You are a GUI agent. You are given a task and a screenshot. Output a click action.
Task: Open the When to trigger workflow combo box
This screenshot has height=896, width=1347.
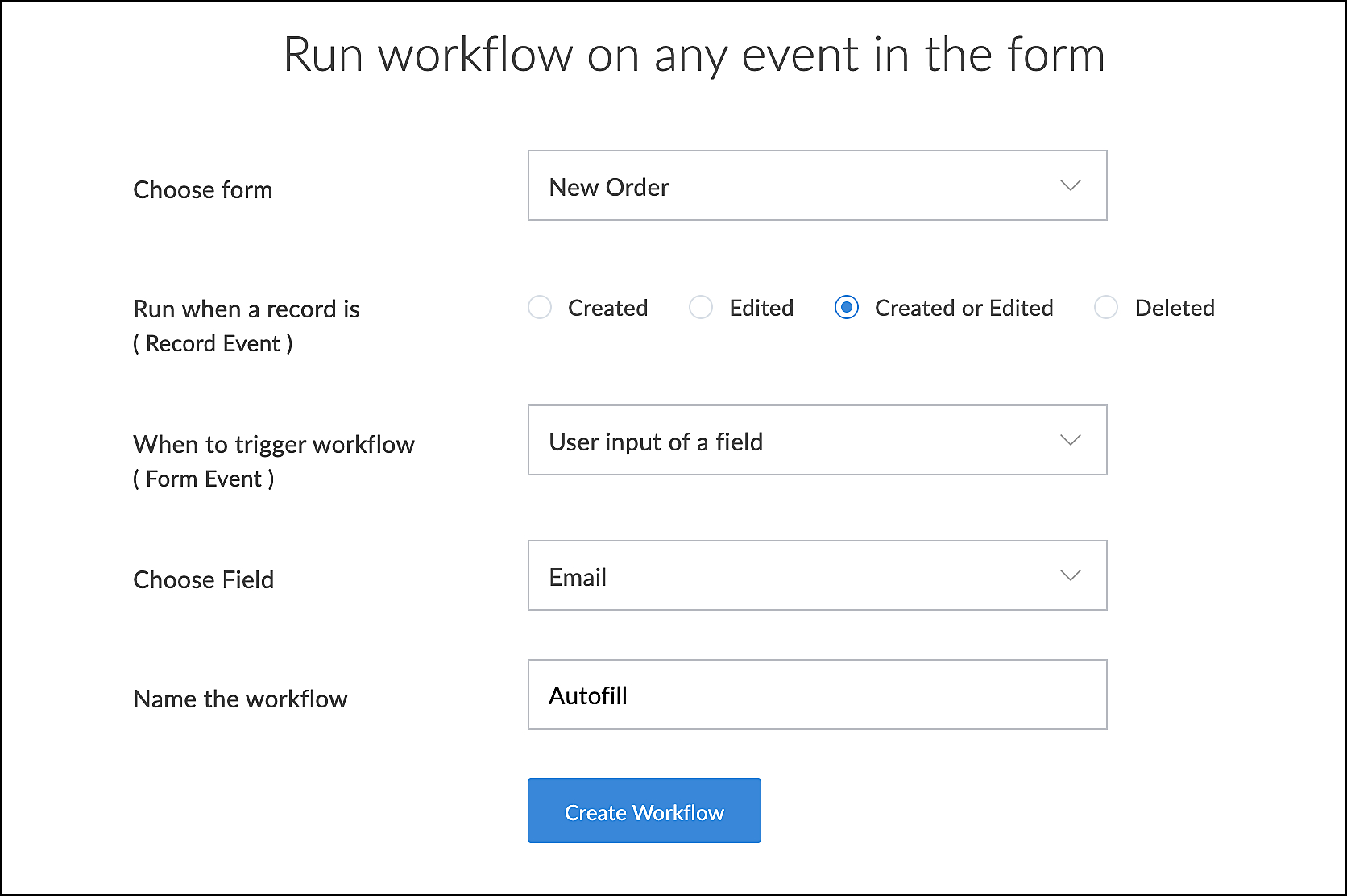click(x=806, y=441)
